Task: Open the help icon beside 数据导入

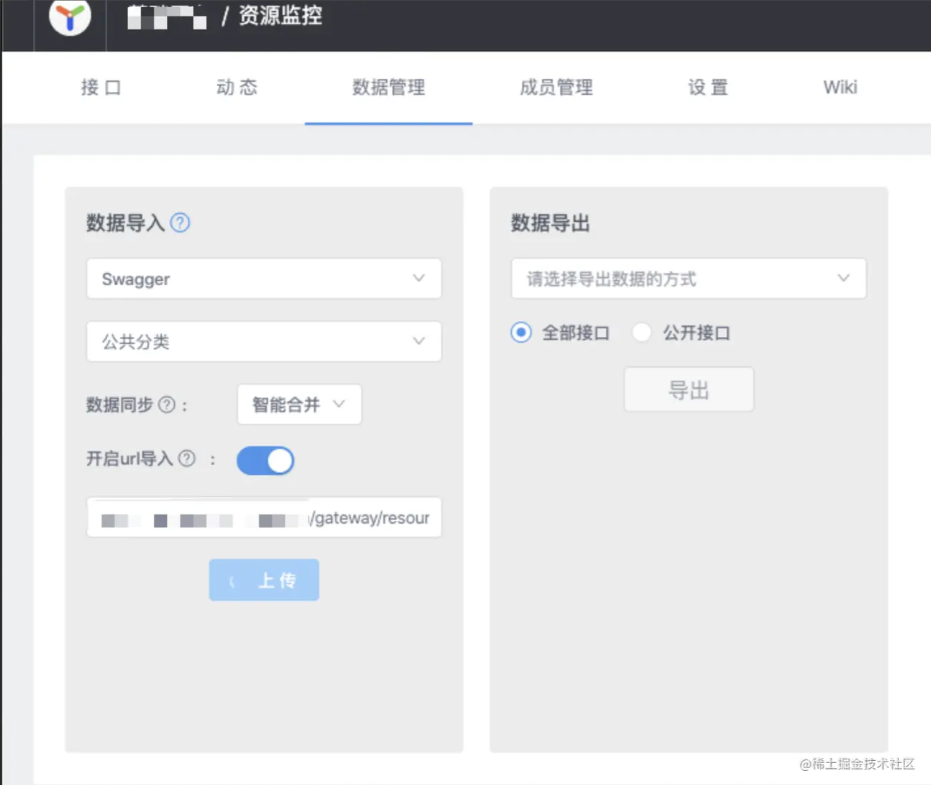Action: point(178,223)
